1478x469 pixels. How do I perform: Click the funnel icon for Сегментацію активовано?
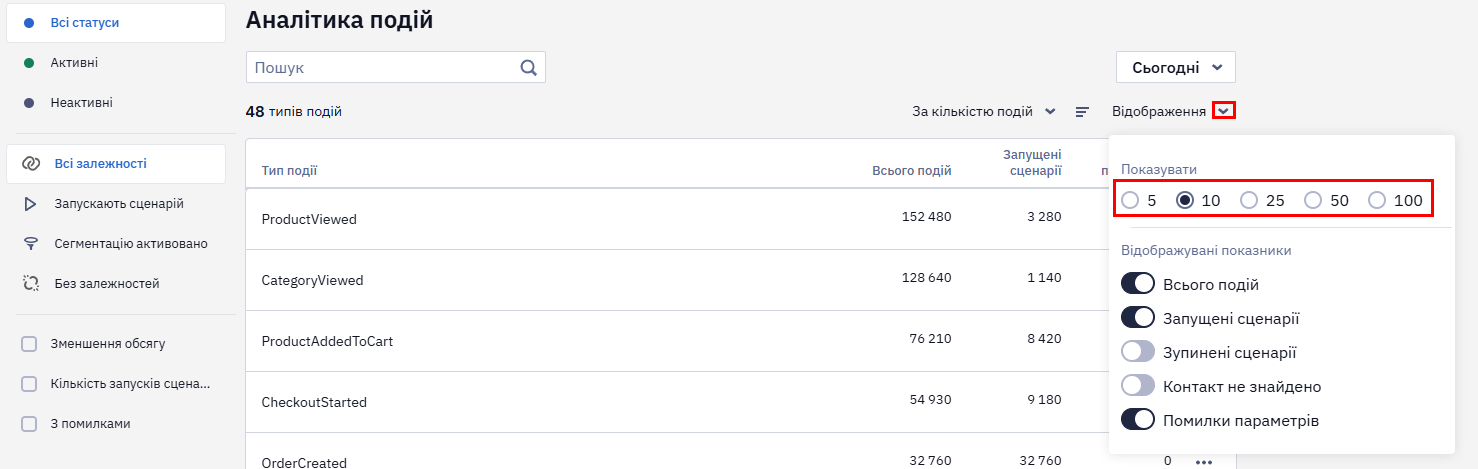[x=30, y=244]
